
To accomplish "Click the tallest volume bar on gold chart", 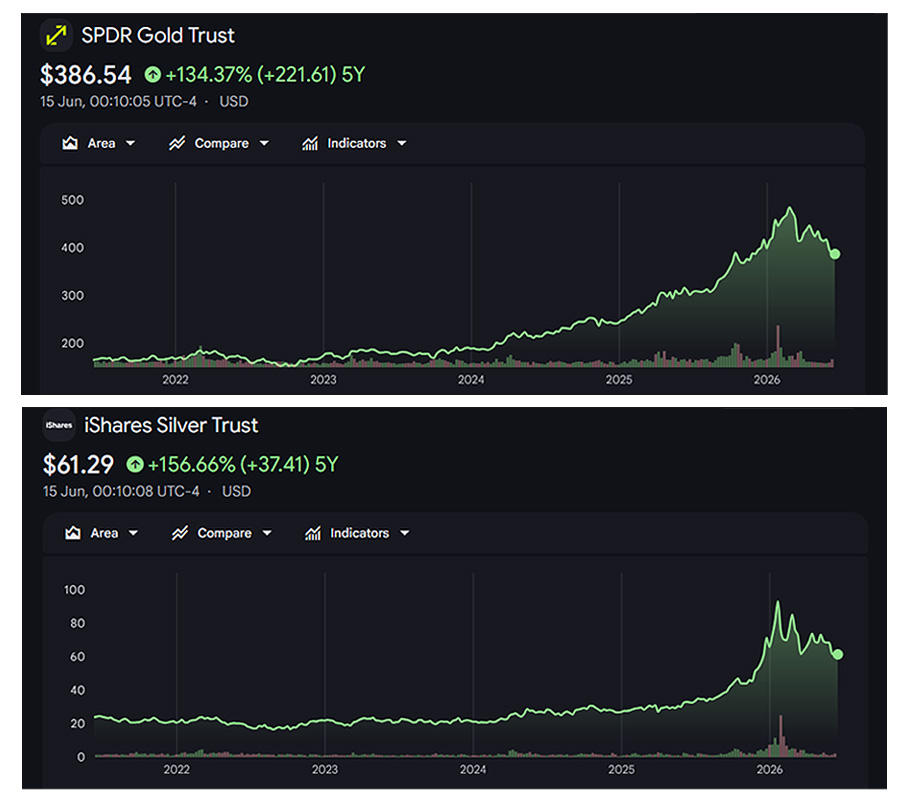I will [x=778, y=346].
